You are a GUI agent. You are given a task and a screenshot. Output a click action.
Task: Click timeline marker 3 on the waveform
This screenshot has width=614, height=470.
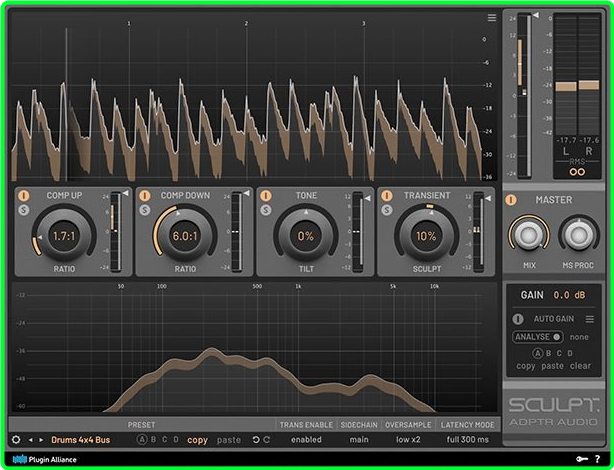pyautogui.click(x=364, y=24)
